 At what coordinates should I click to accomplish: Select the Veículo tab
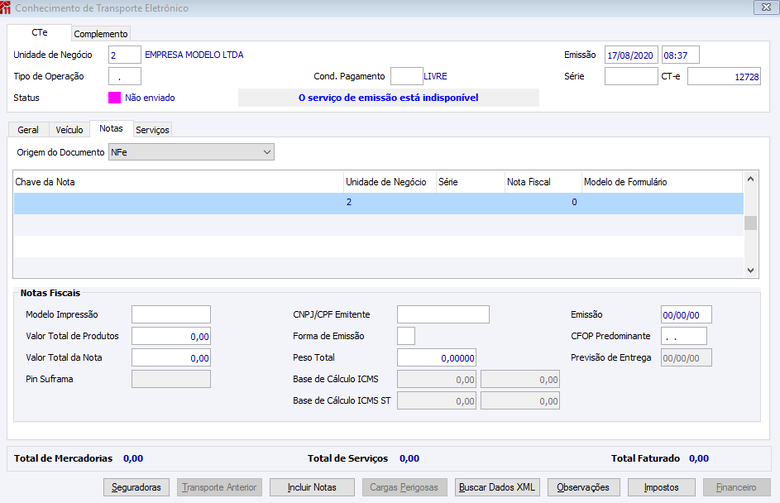(69, 130)
